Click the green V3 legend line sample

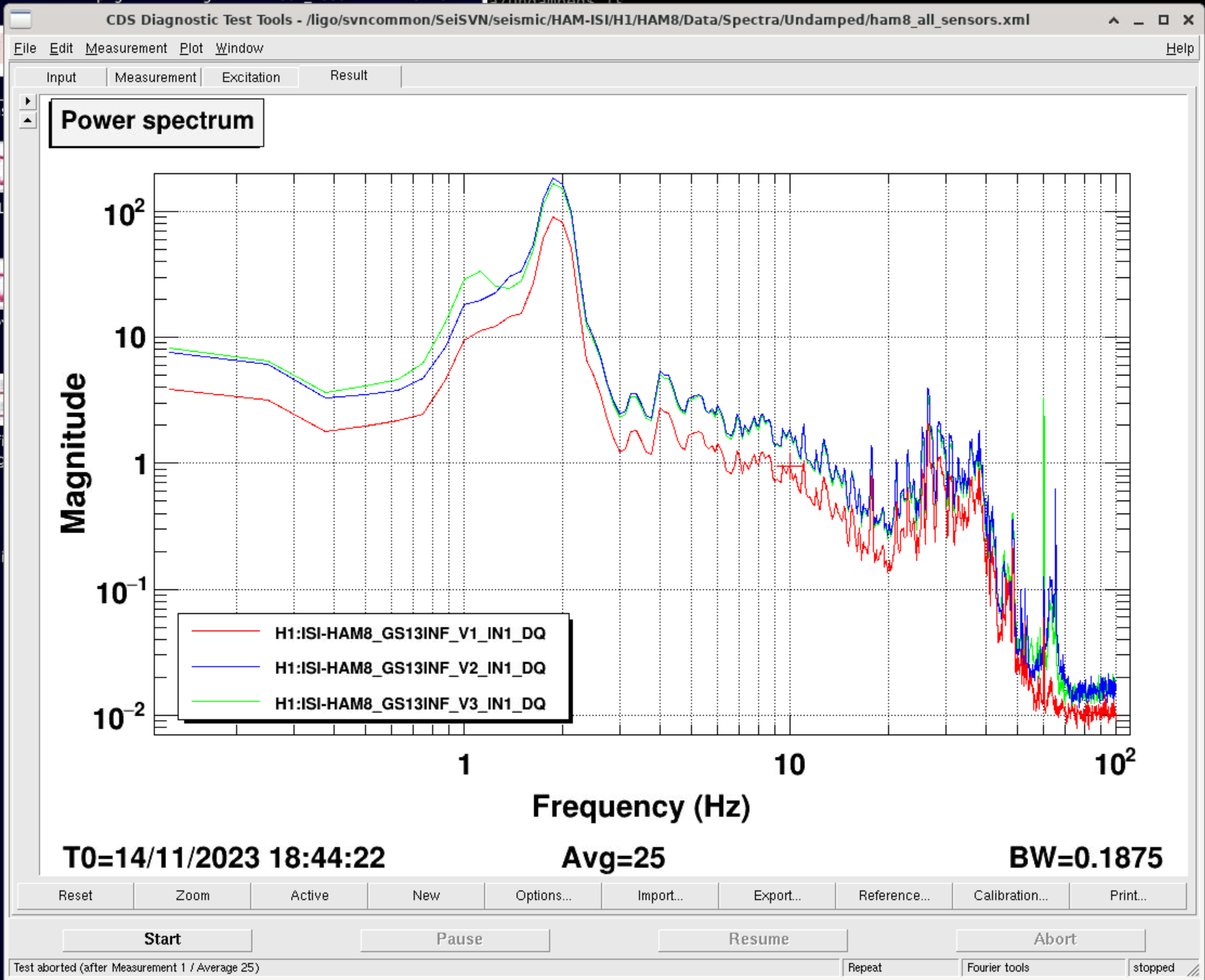[225, 702]
